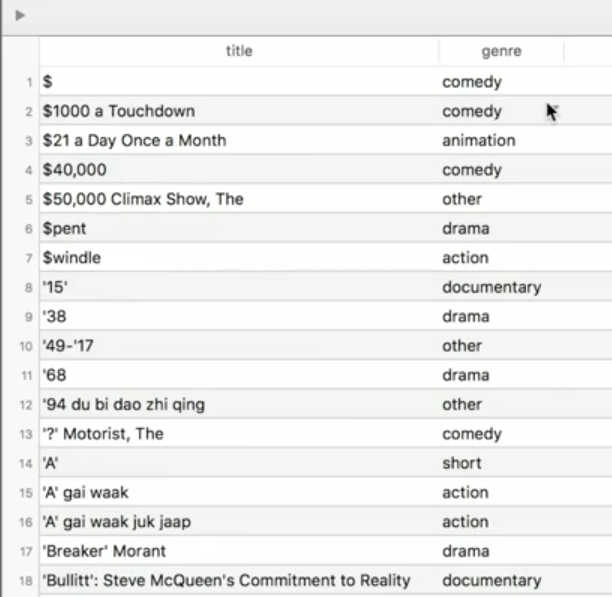
Task: Click the genre column header
Action: coord(501,51)
